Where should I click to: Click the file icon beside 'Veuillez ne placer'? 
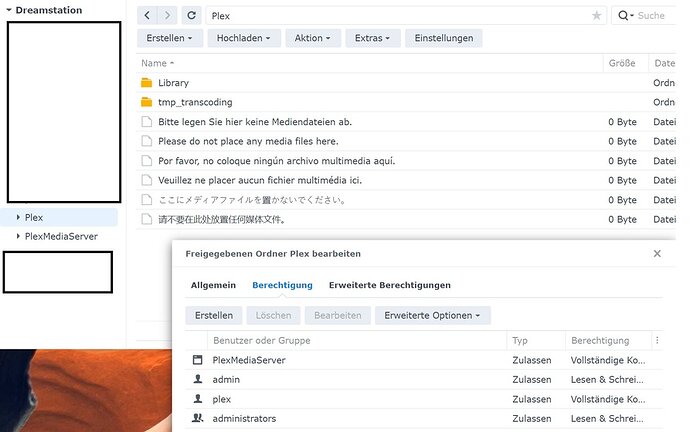[x=147, y=180]
